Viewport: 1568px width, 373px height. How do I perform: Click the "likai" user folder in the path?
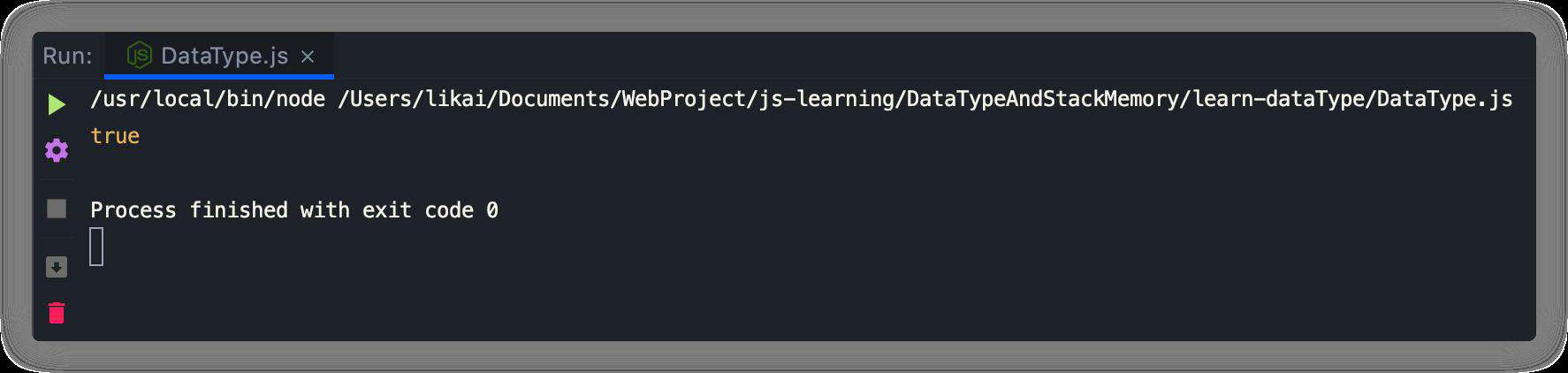point(456,99)
